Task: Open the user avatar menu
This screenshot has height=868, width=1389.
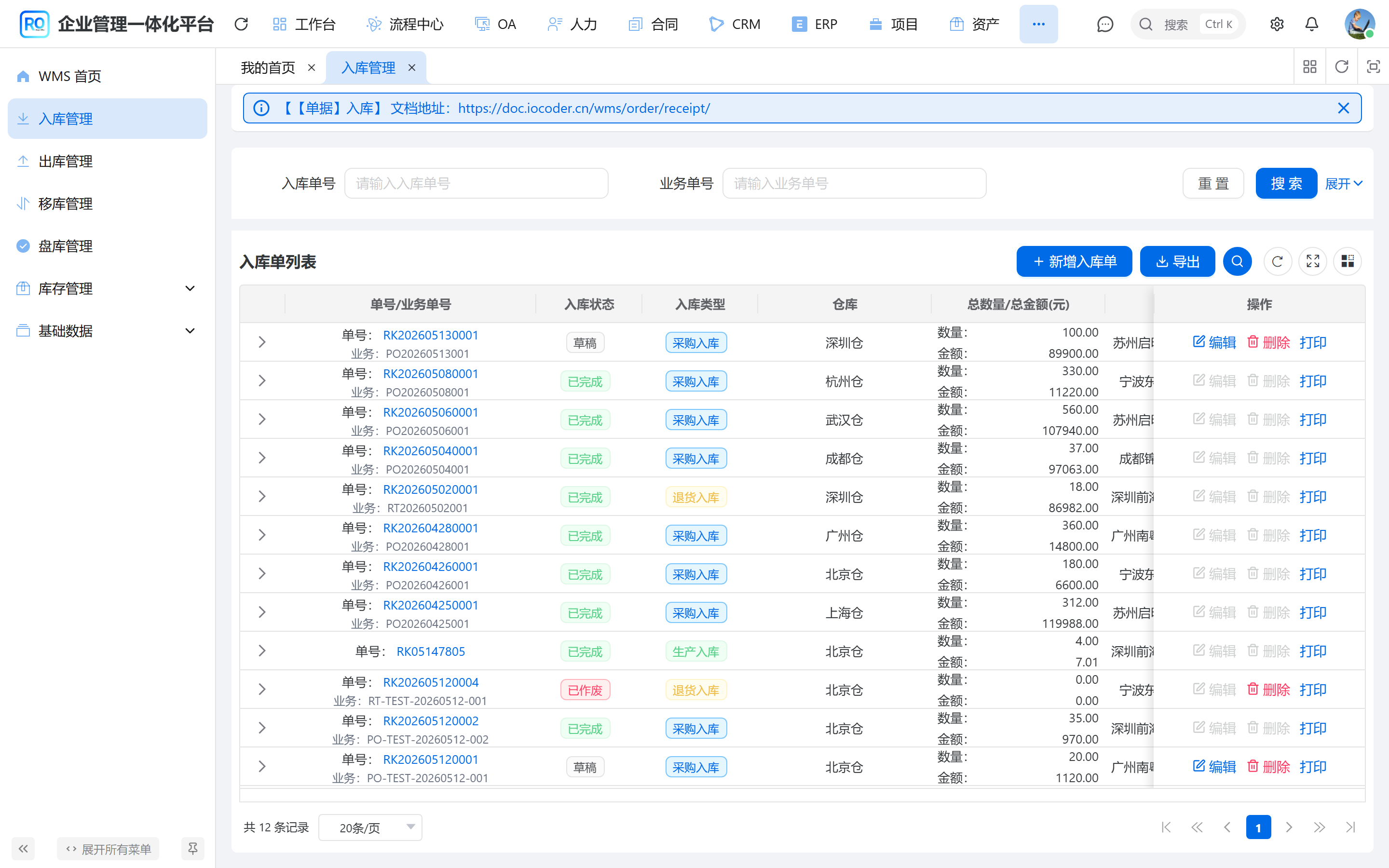Action: [x=1360, y=24]
